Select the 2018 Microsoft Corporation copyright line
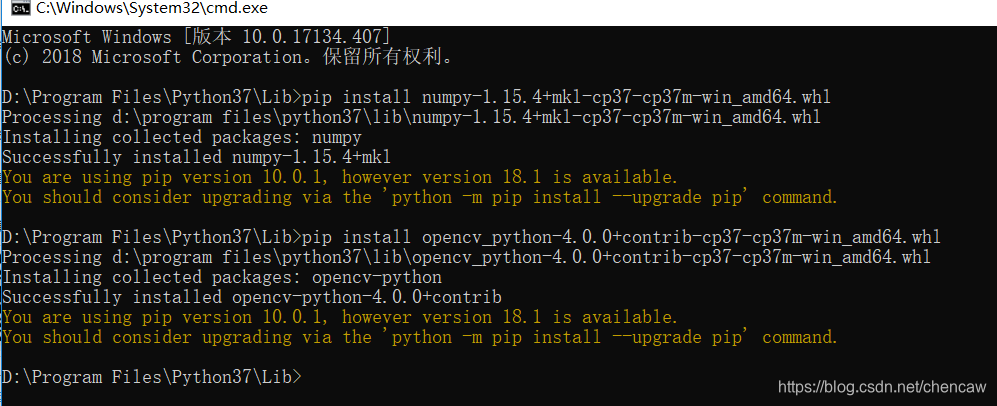Viewport: 997px width, 406px height. pos(230,58)
